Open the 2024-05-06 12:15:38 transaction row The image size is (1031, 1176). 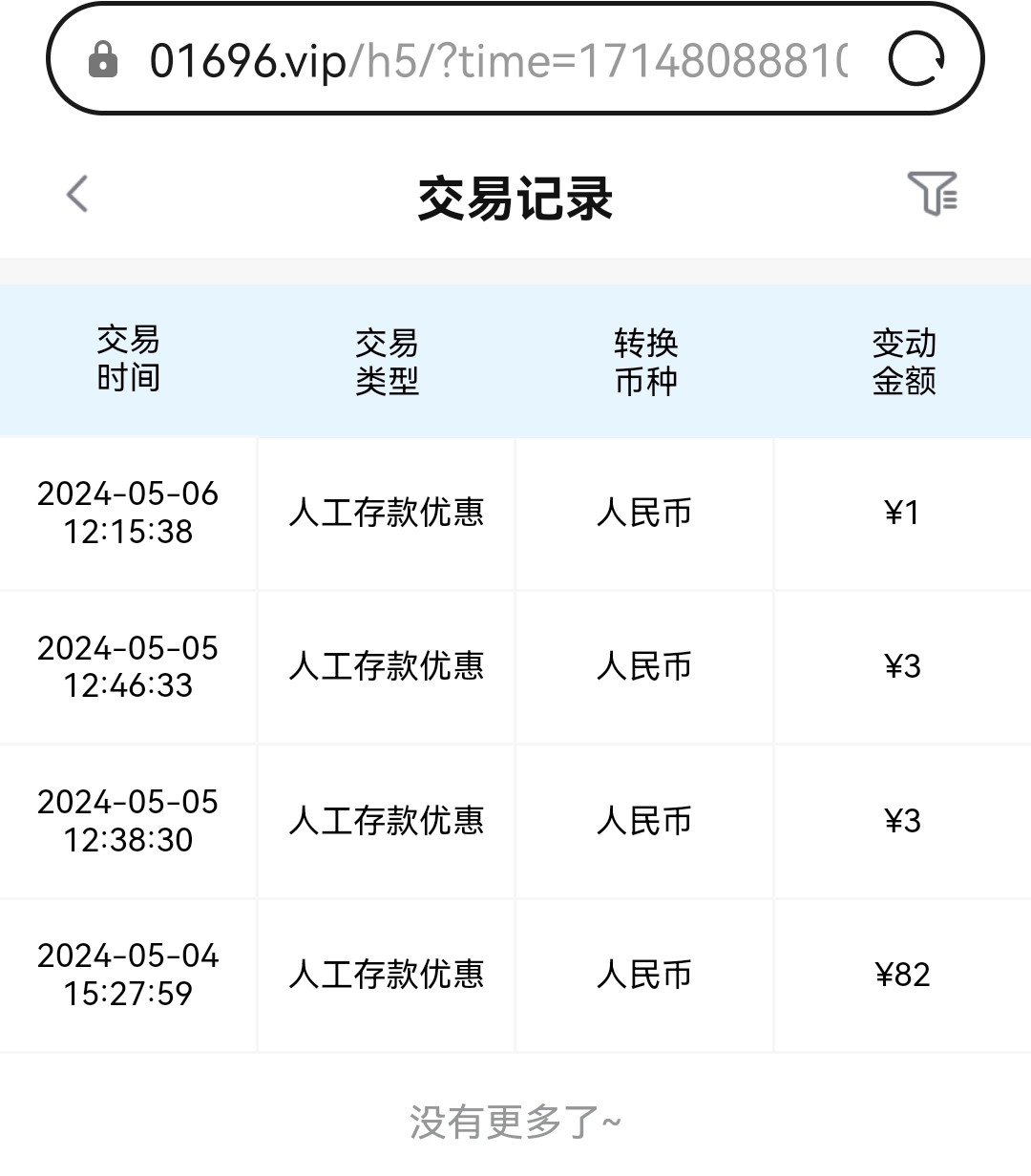[x=128, y=513]
